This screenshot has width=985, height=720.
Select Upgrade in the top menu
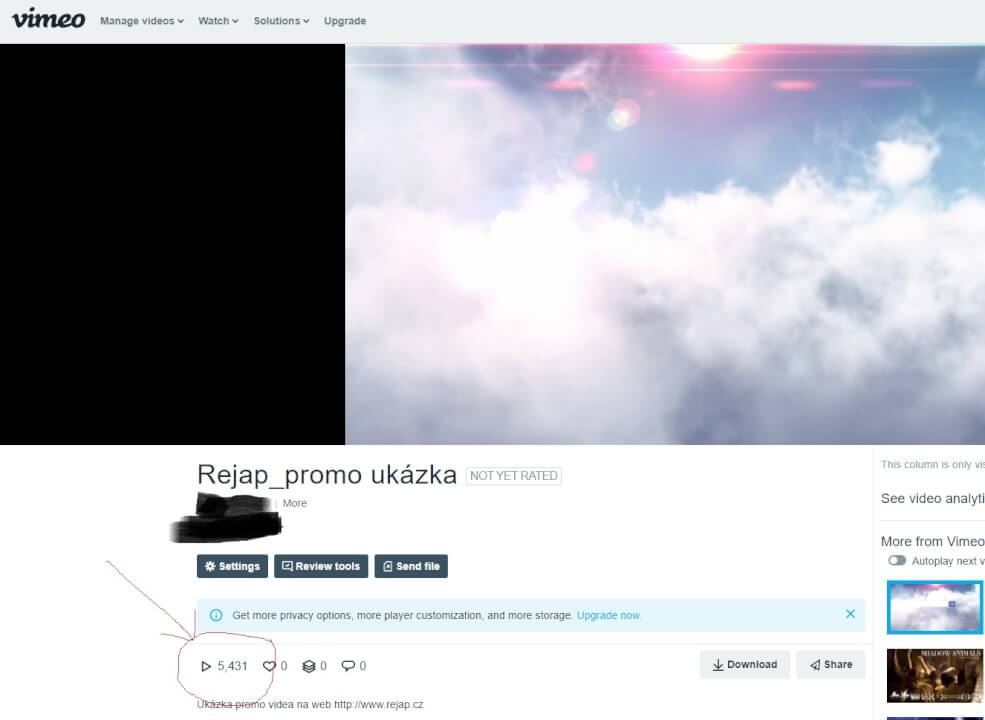[345, 20]
